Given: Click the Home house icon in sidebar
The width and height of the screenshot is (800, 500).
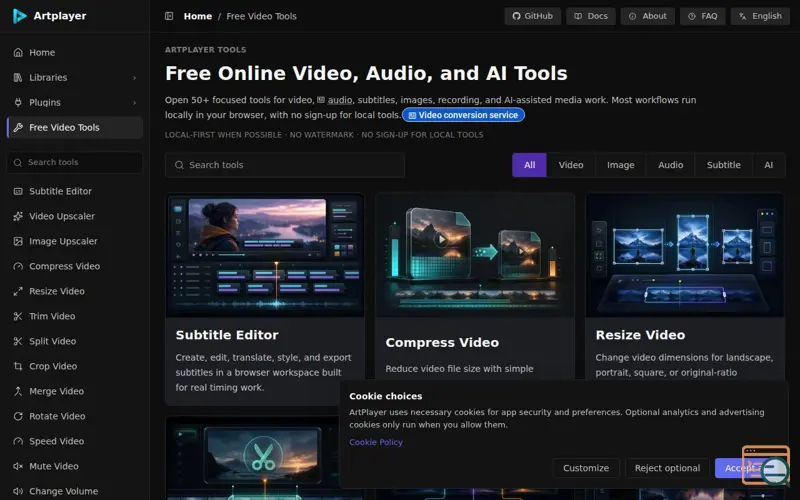Looking at the screenshot, I should pyautogui.click(x=18, y=52).
